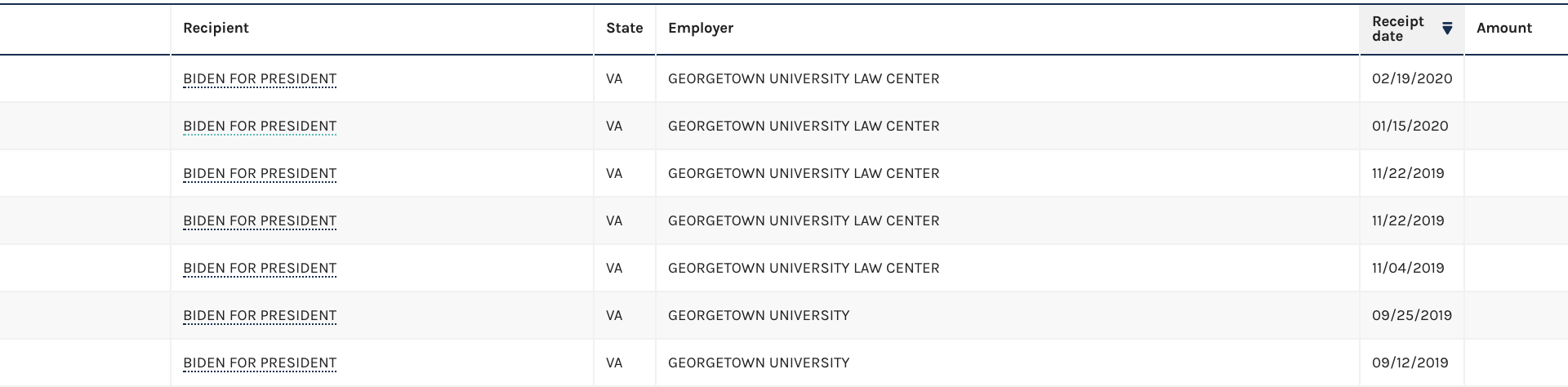Image resolution: width=1568 pixels, height=387 pixels.
Task: Click the 11/04/2019 receipt date cell
Action: tap(1408, 269)
